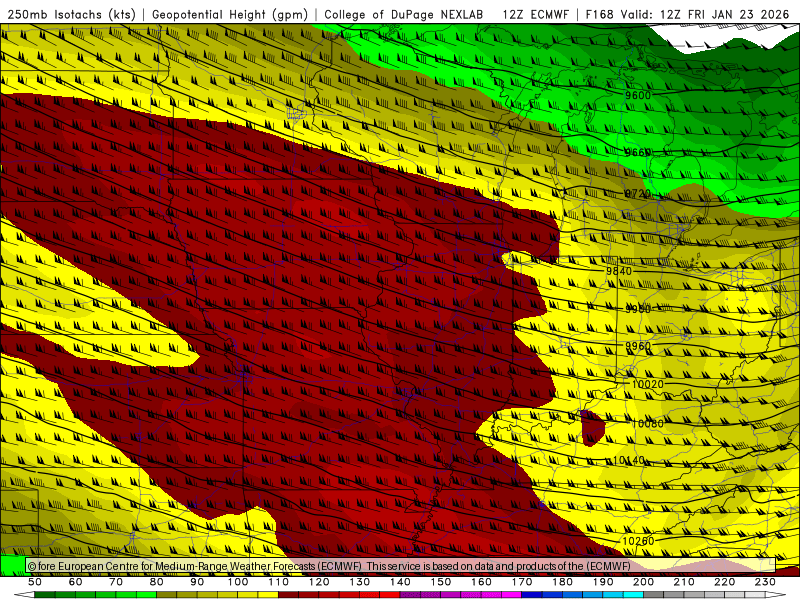Select the bright magenta swatch on the color bar
This screenshot has width=800, height=600.
coord(511,595)
